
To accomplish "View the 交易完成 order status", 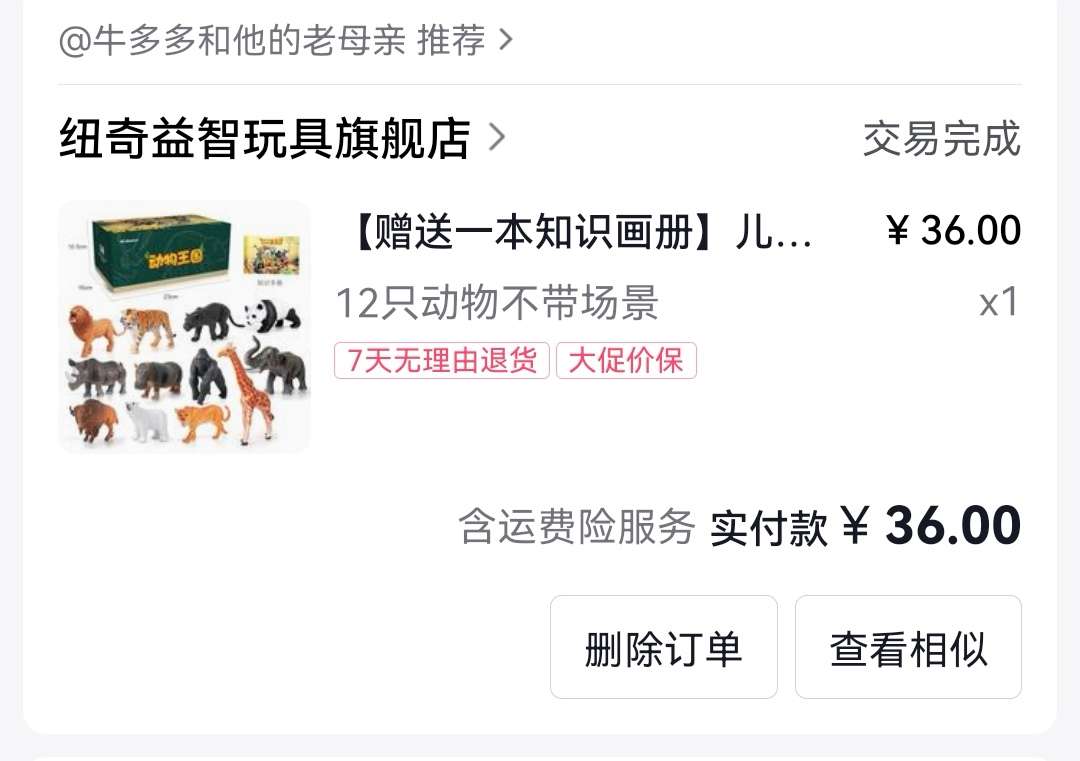I will 942,138.
